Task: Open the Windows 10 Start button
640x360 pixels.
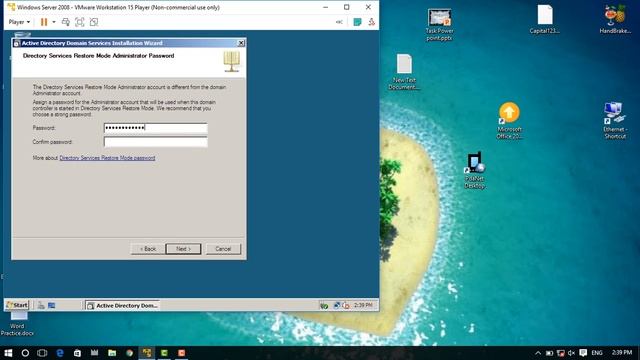Action: (x=8, y=353)
